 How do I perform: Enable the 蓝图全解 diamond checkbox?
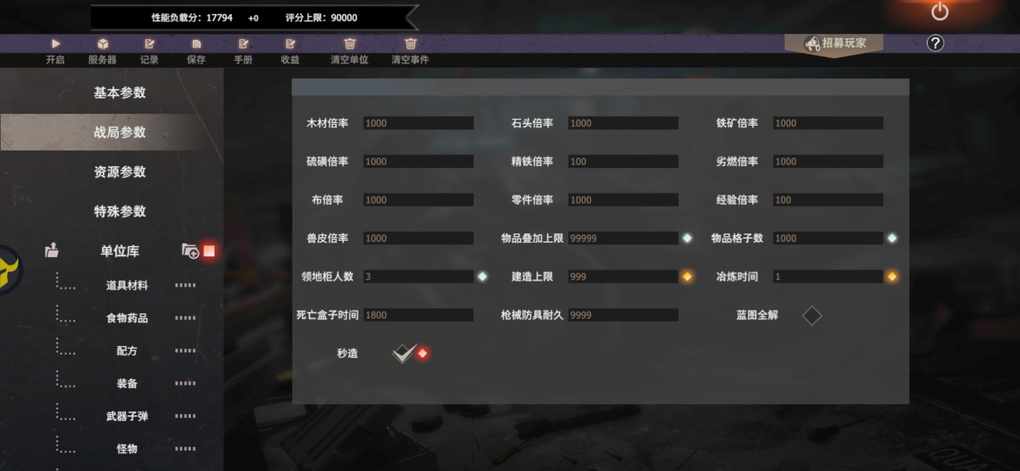coord(812,316)
